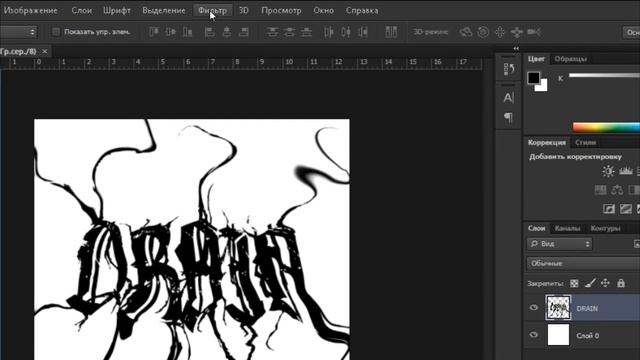This screenshot has height=360, width=640.
Task: Switch to the Контуры tab
Action: [606, 229]
